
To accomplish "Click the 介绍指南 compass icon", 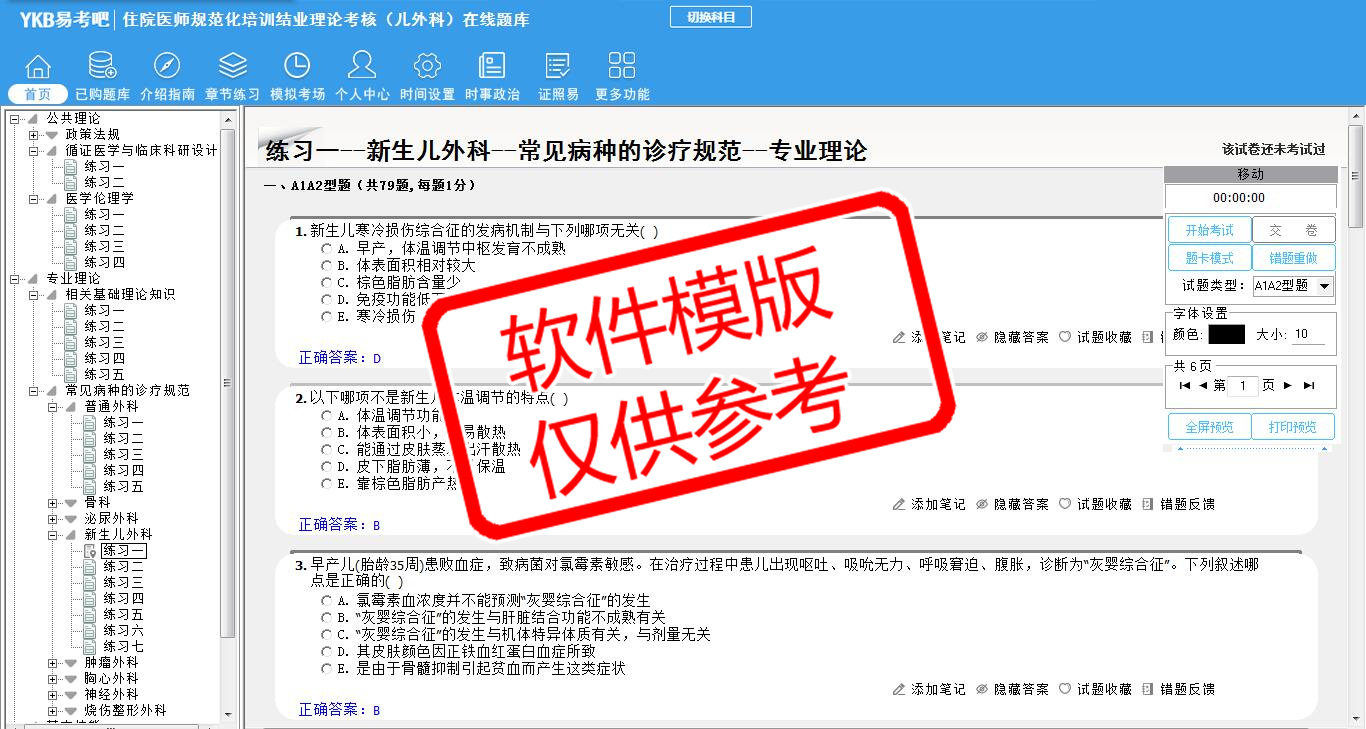I will click(x=167, y=66).
